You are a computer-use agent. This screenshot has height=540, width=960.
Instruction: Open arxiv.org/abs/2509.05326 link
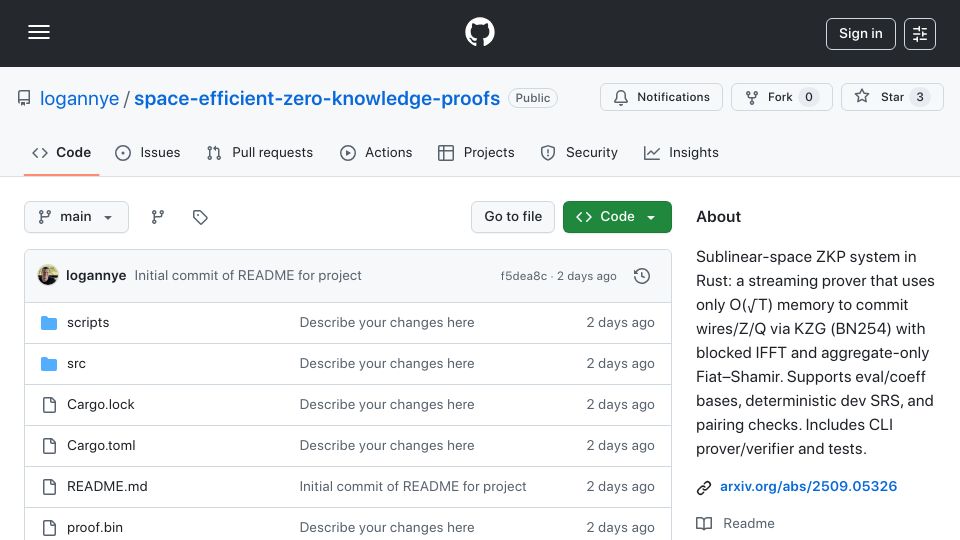coord(808,487)
